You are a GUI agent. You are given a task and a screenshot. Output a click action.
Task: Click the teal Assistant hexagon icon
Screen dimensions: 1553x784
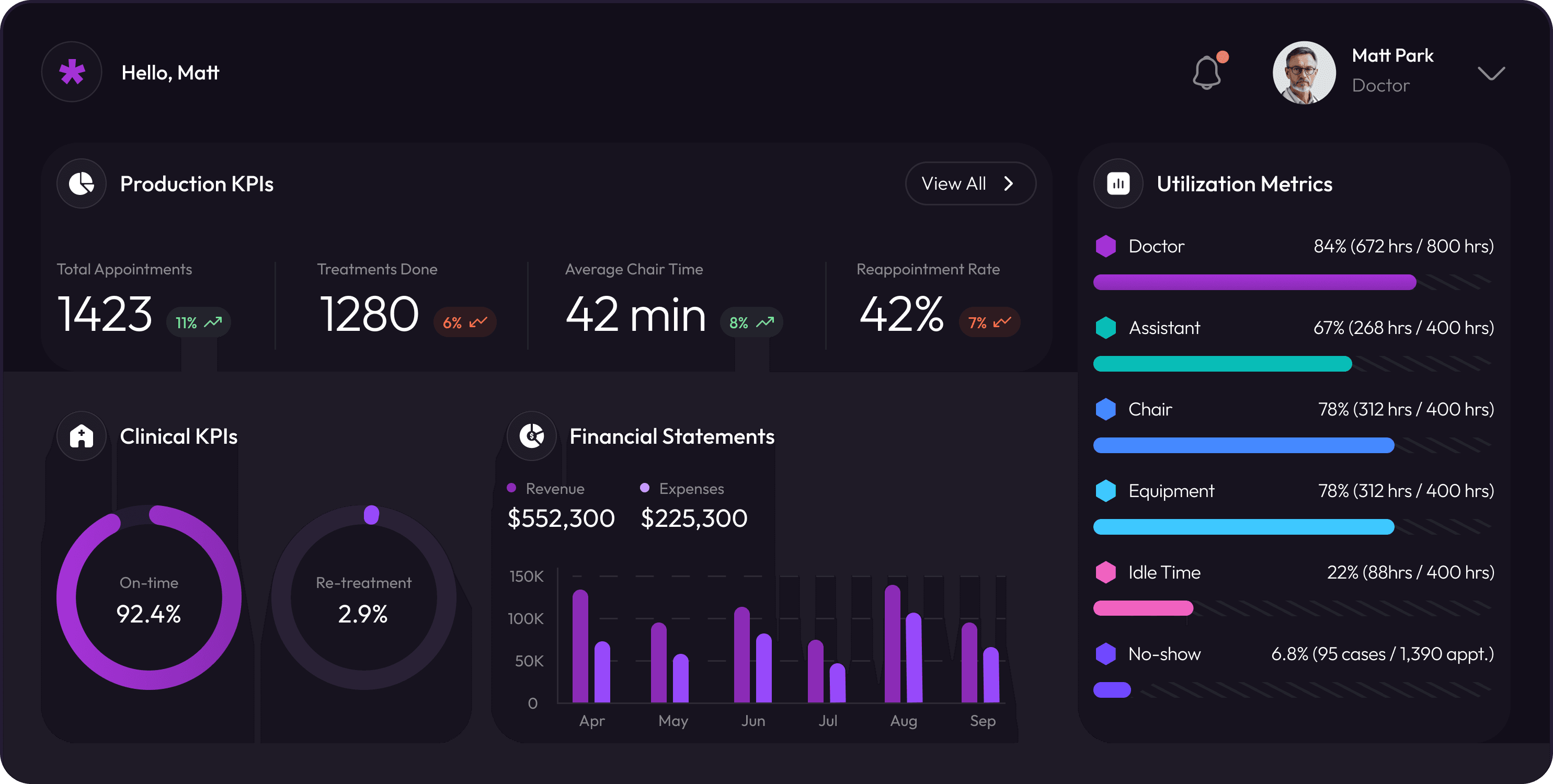pos(1106,328)
